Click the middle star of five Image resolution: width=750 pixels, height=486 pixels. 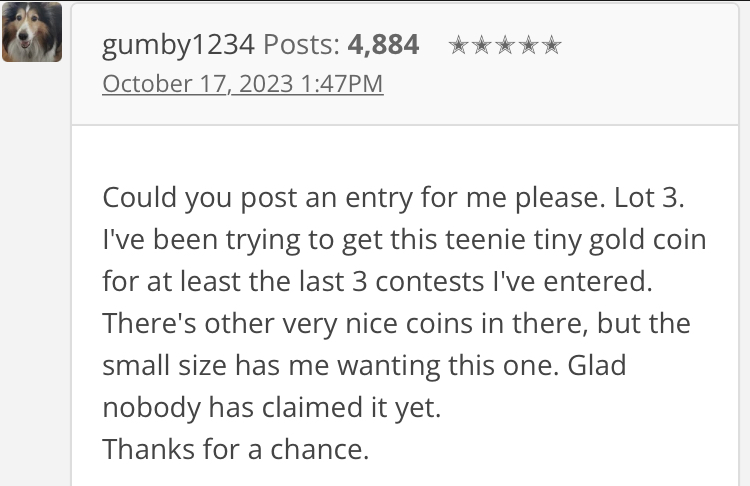[x=505, y=45]
